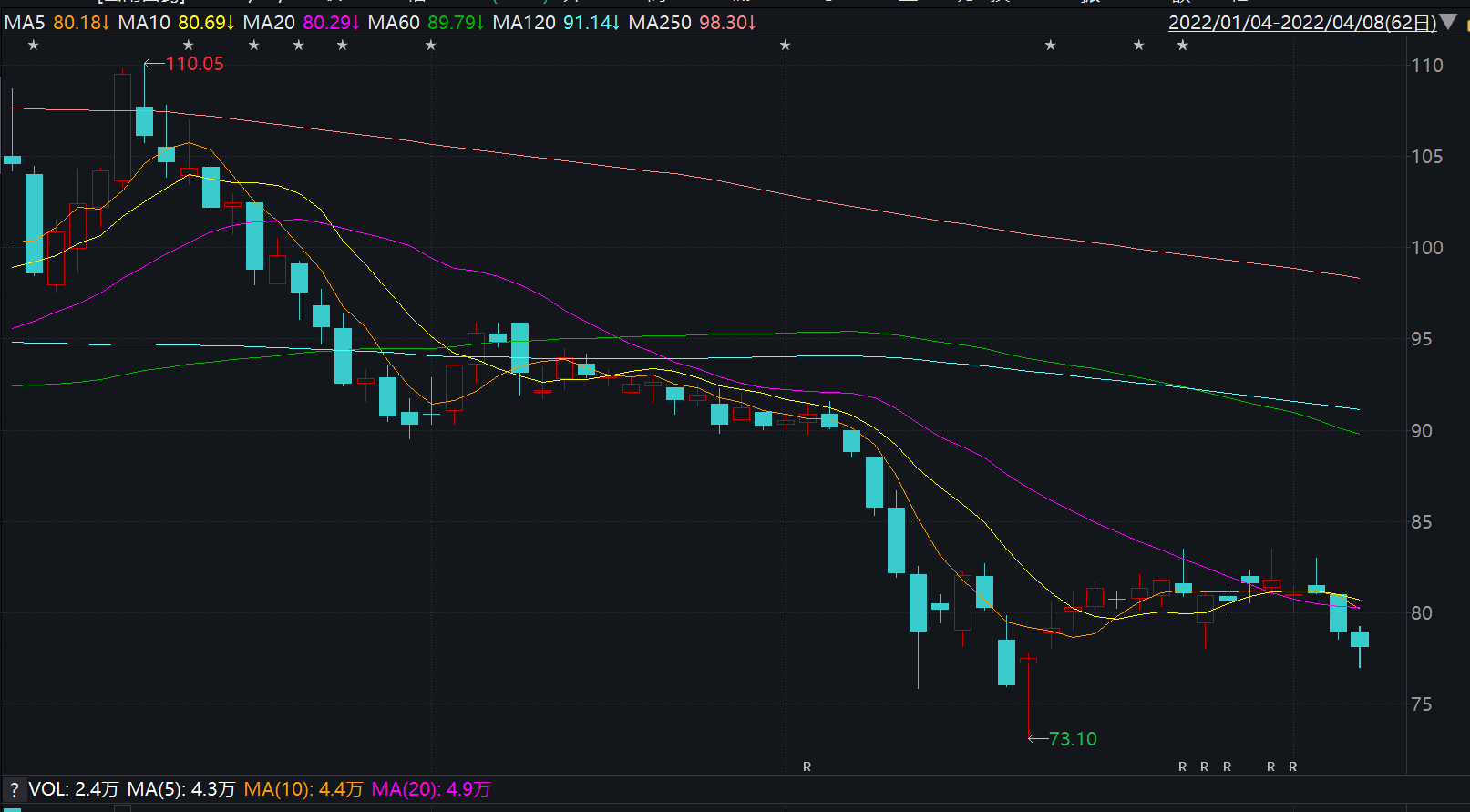Click the 110.05 high price label

194,64
